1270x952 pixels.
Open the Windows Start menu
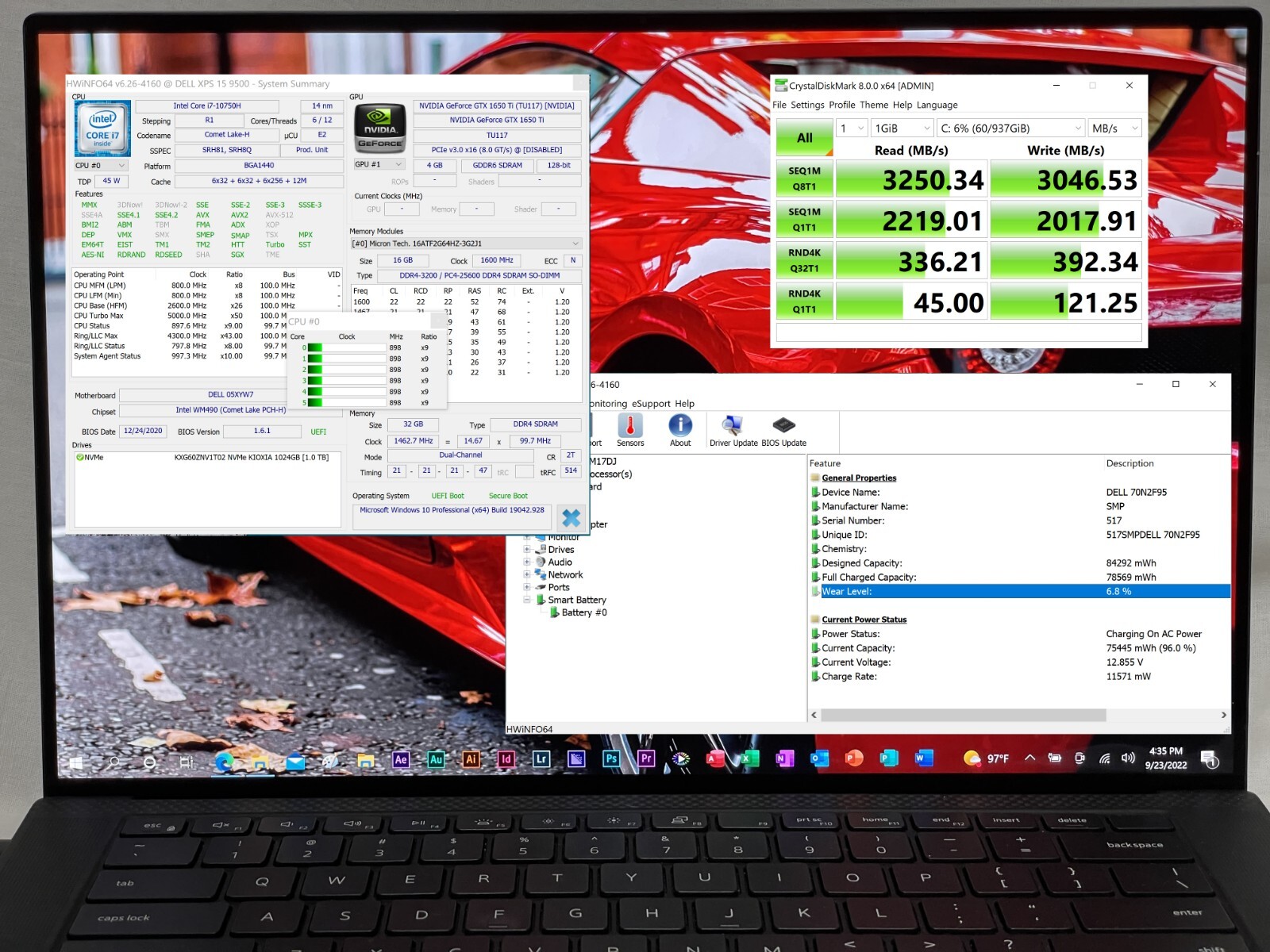[x=76, y=762]
